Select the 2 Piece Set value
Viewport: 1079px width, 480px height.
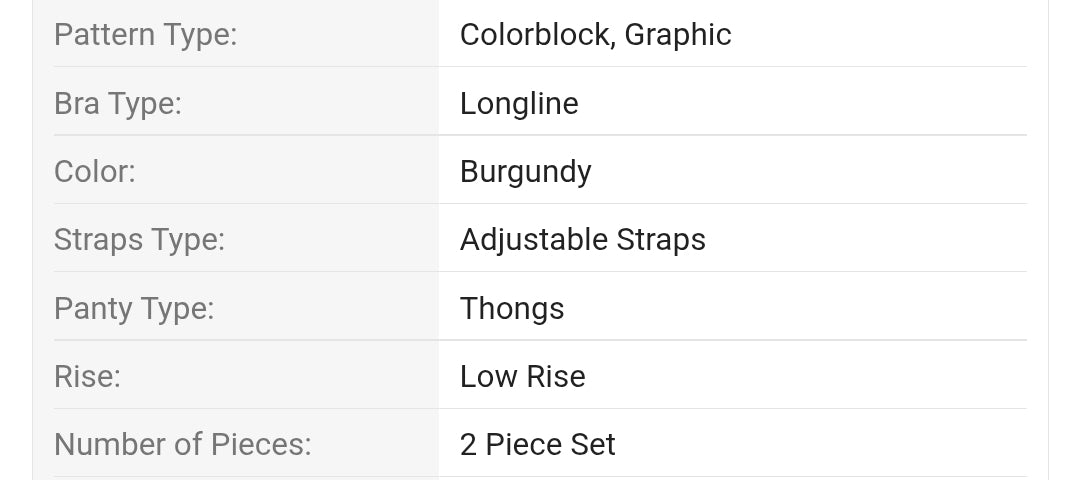coord(537,444)
